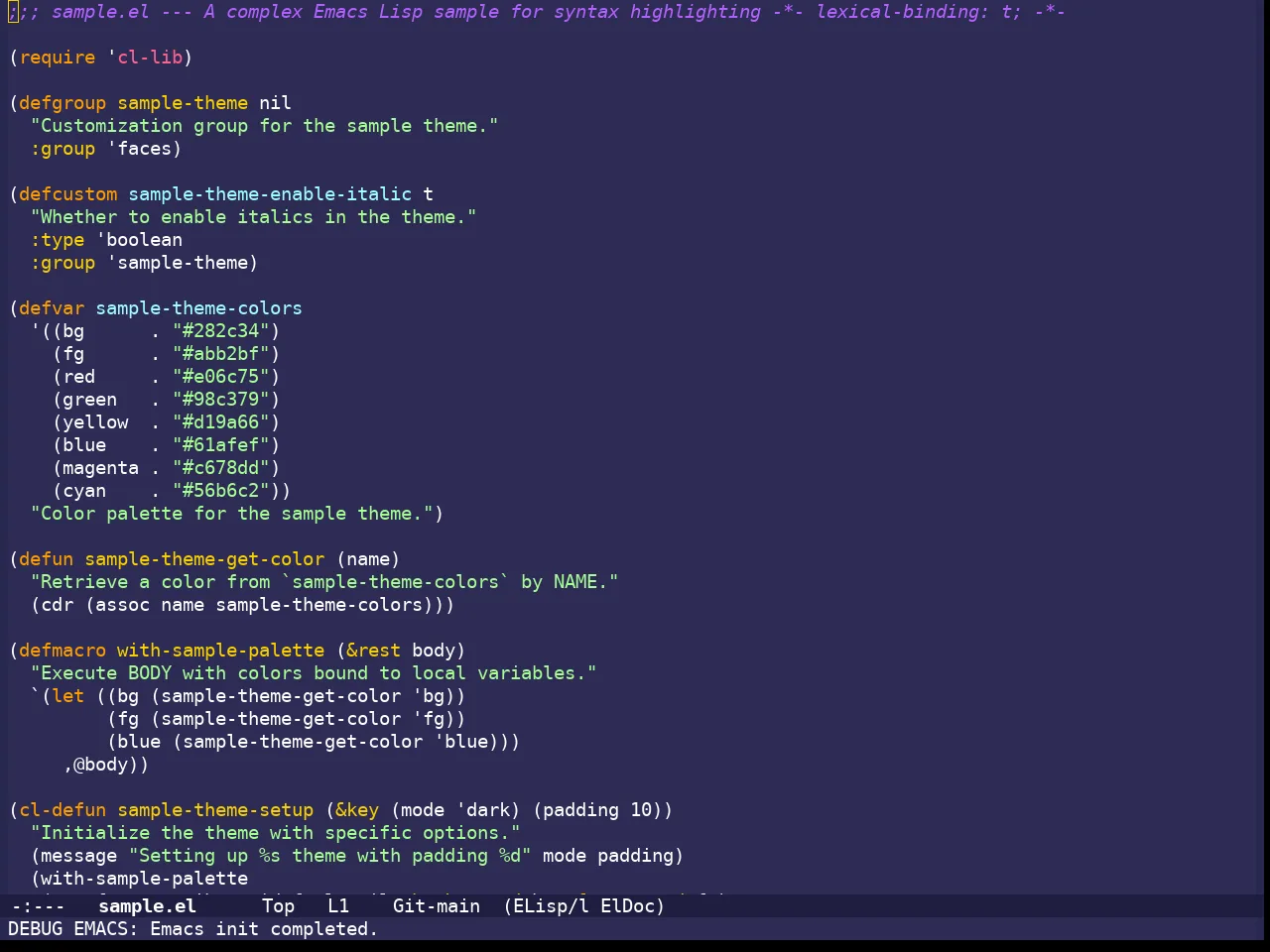Click lexical-binding: t in the header comment
Screen dimensions: 1270x952
point(919,12)
